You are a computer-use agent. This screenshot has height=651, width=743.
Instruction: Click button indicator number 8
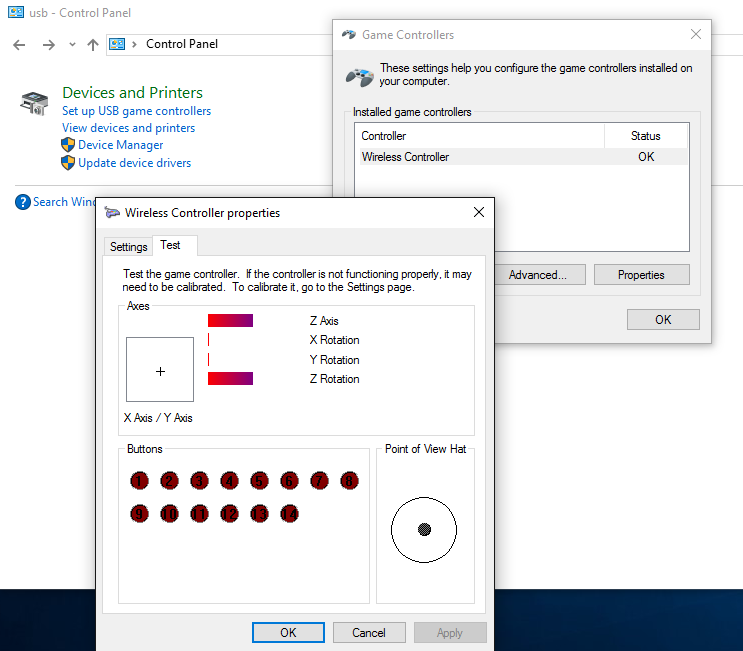click(349, 481)
